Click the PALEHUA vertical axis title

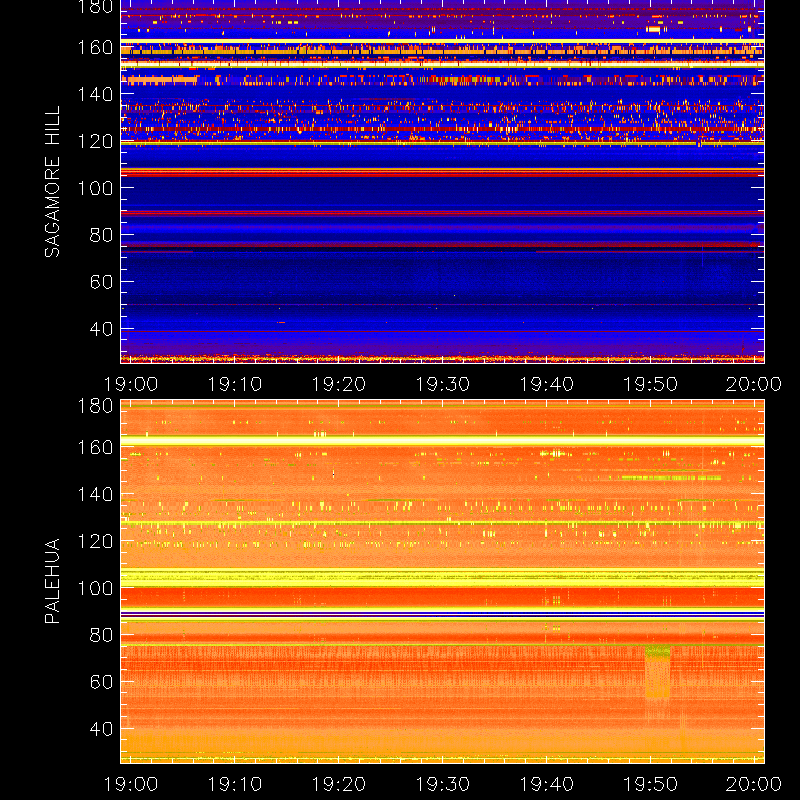(52, 581)
